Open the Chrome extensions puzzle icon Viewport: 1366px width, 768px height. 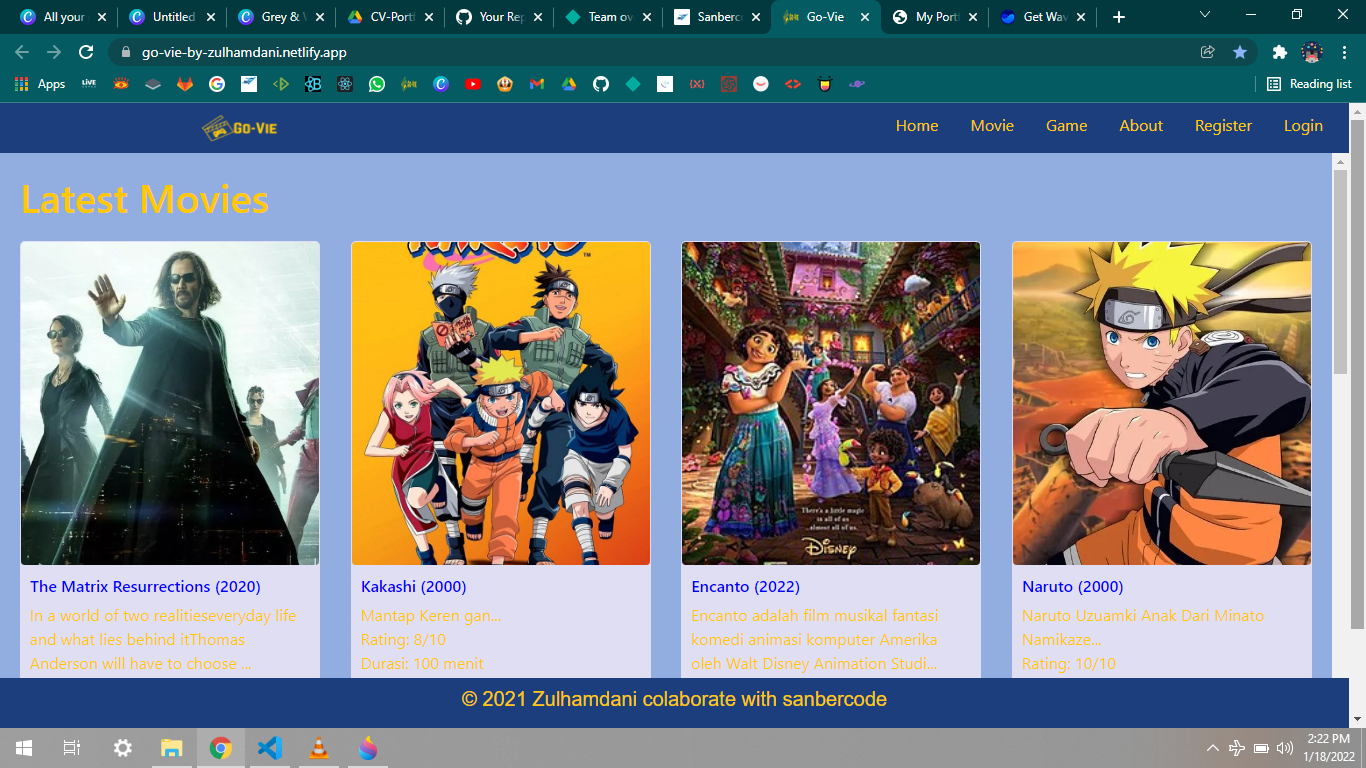(1279, 52)
